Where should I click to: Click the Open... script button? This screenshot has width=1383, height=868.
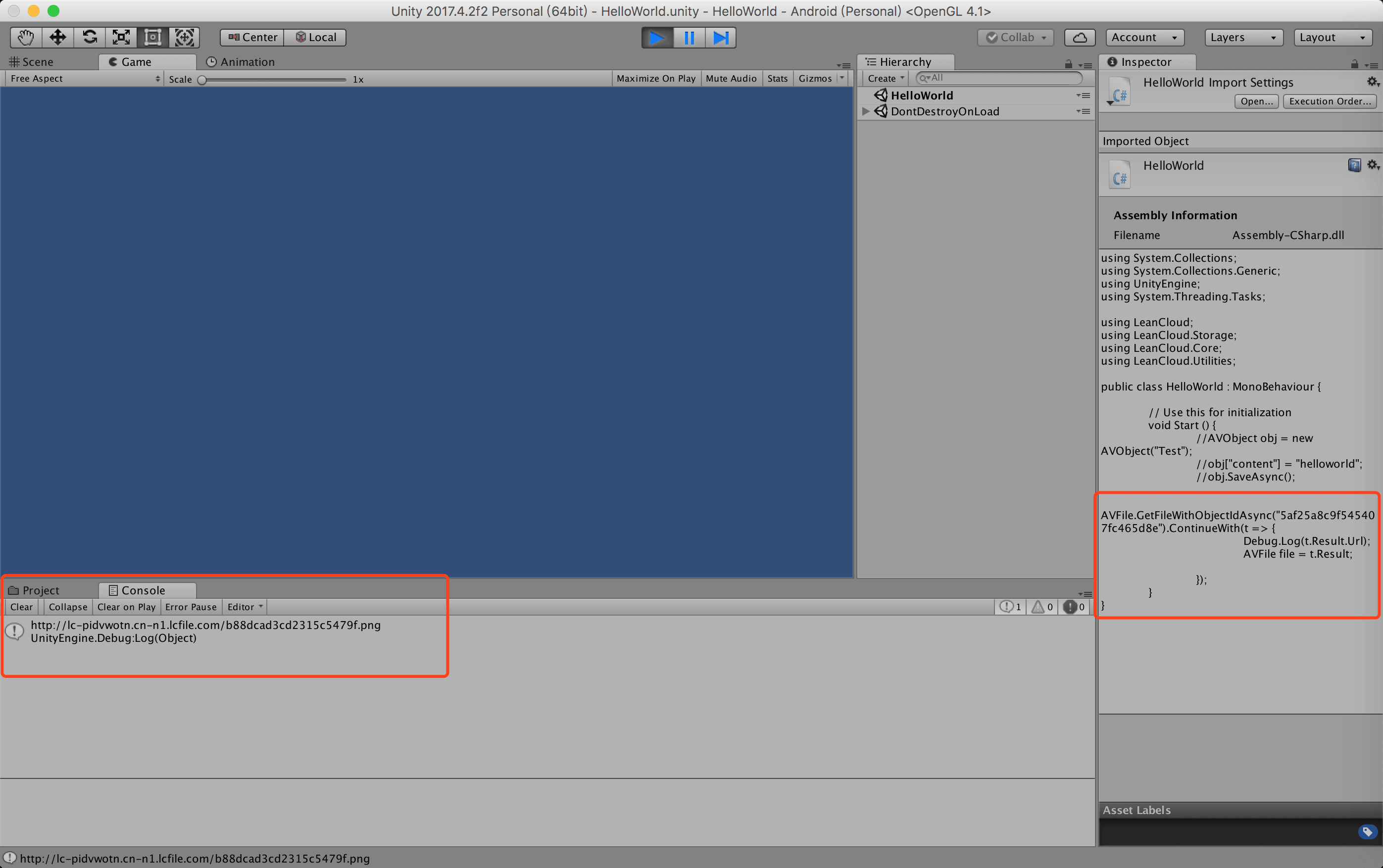coord(1257,101)
